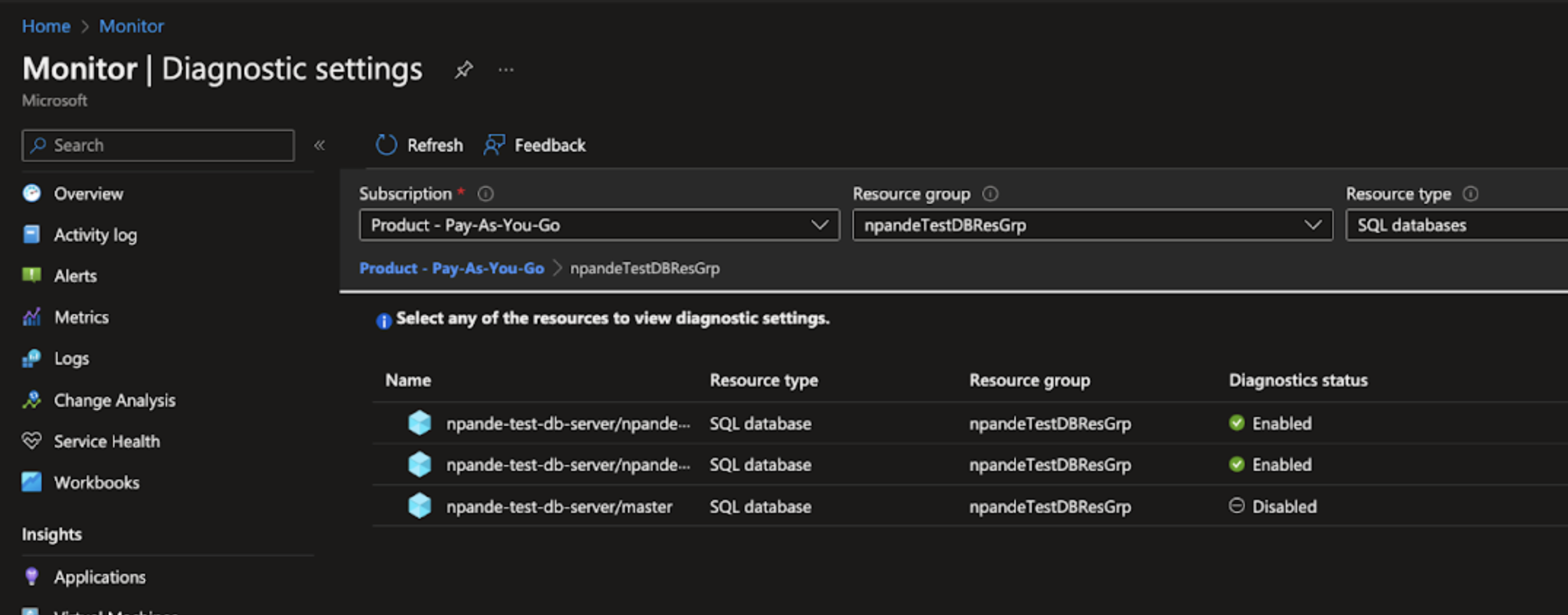The height and width of the screenshot is (615, 1568).
Task: Click the Service Health heart icon
Action: coord(33,441)
